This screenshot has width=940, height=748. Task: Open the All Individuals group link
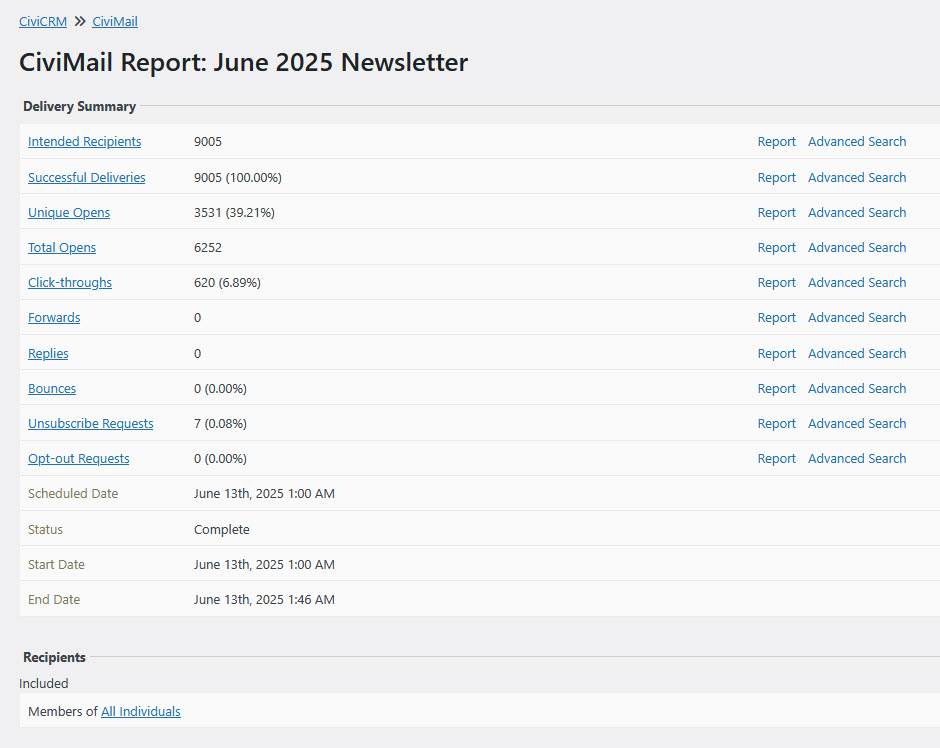tap(141, 712)
